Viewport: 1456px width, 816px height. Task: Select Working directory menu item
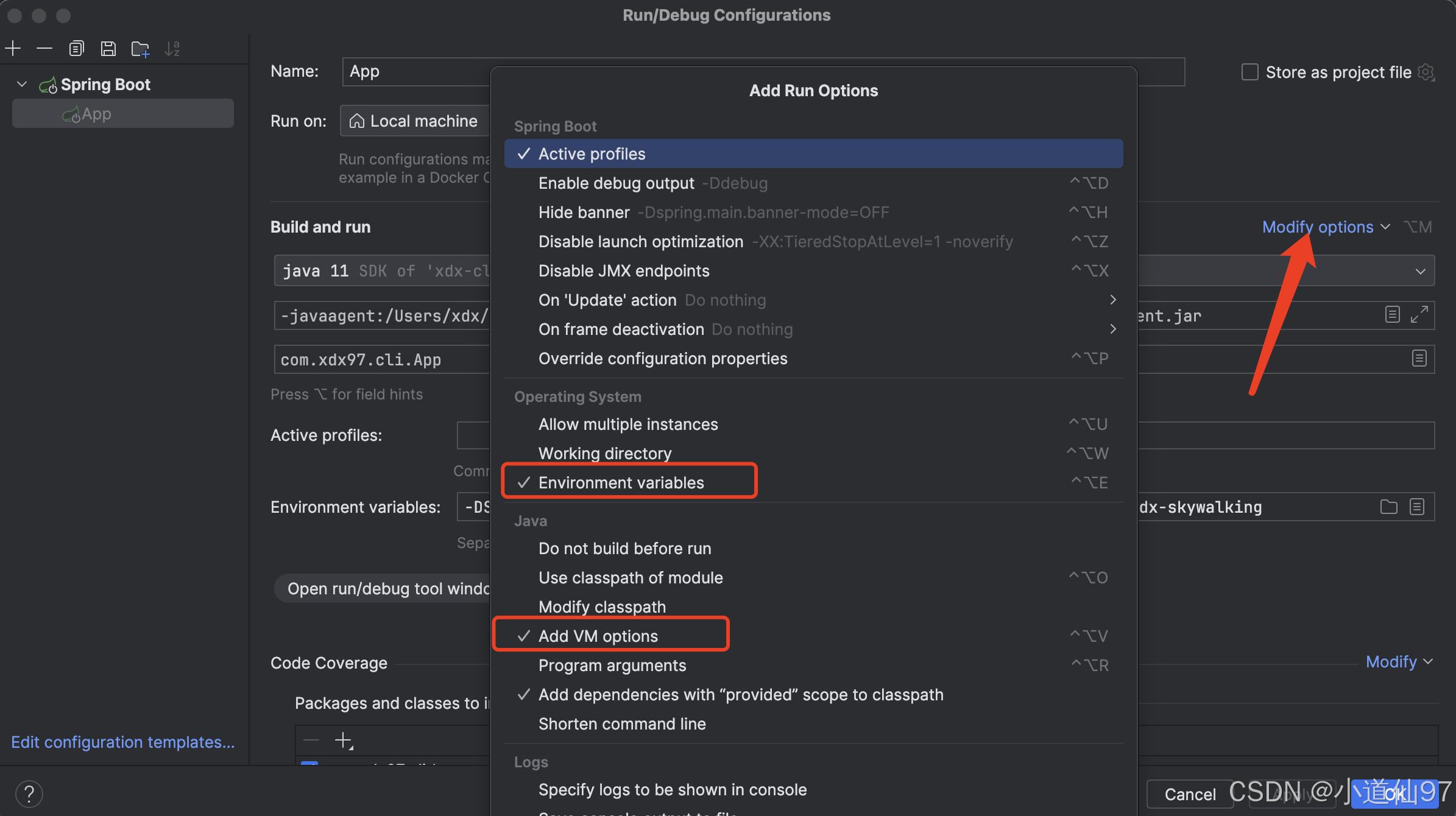point(813,453)
